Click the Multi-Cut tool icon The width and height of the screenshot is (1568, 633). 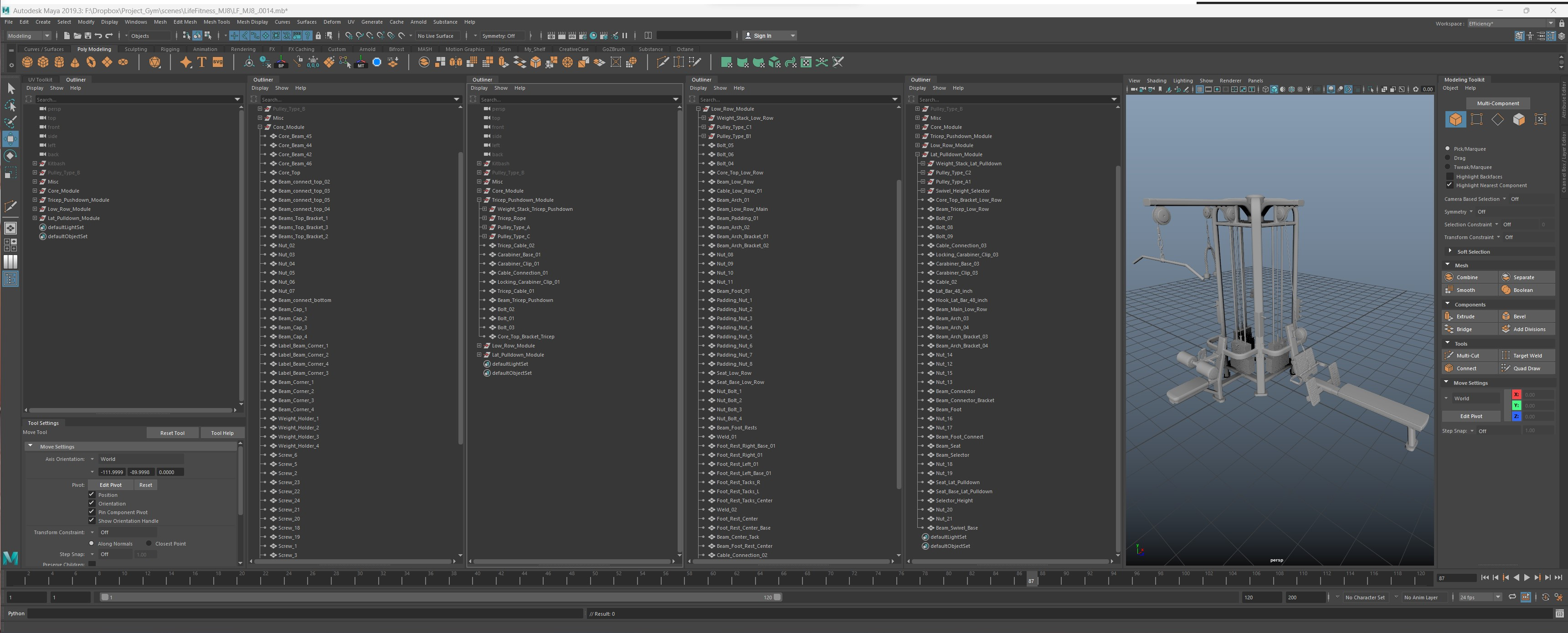click(1450, 355)
